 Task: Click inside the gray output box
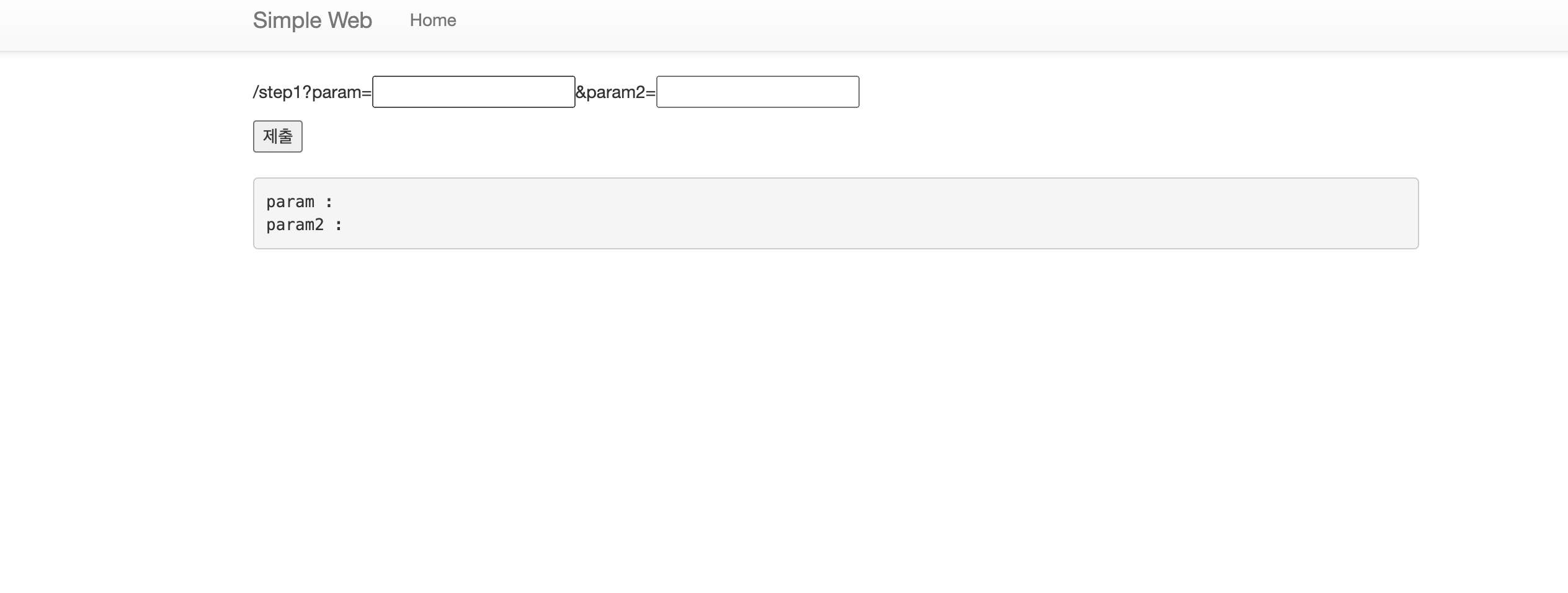pyautogui.click(x=835, y=213)
